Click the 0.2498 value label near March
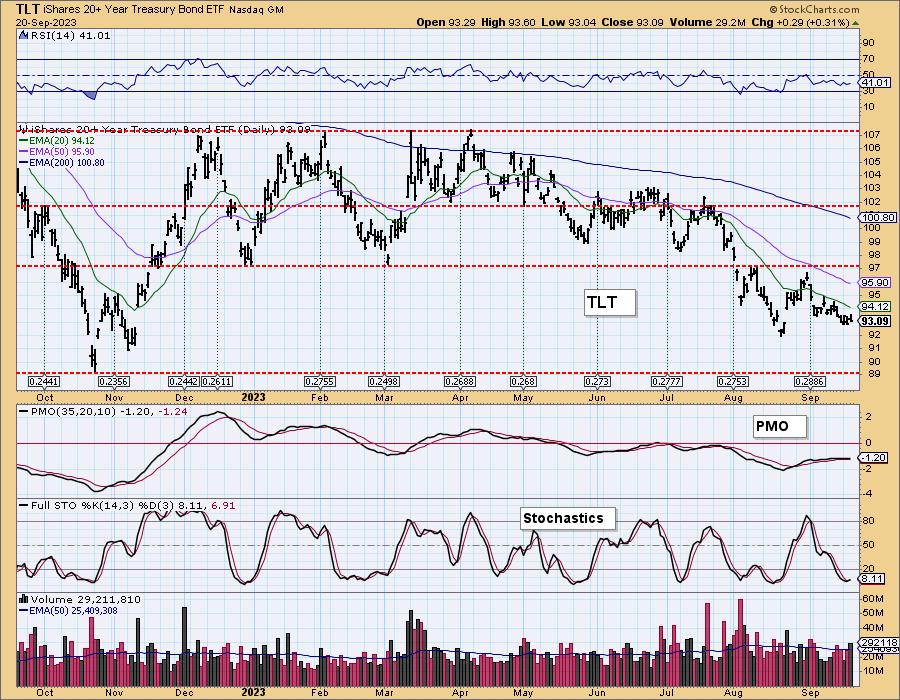900x700 pixels. coord(384,382)
